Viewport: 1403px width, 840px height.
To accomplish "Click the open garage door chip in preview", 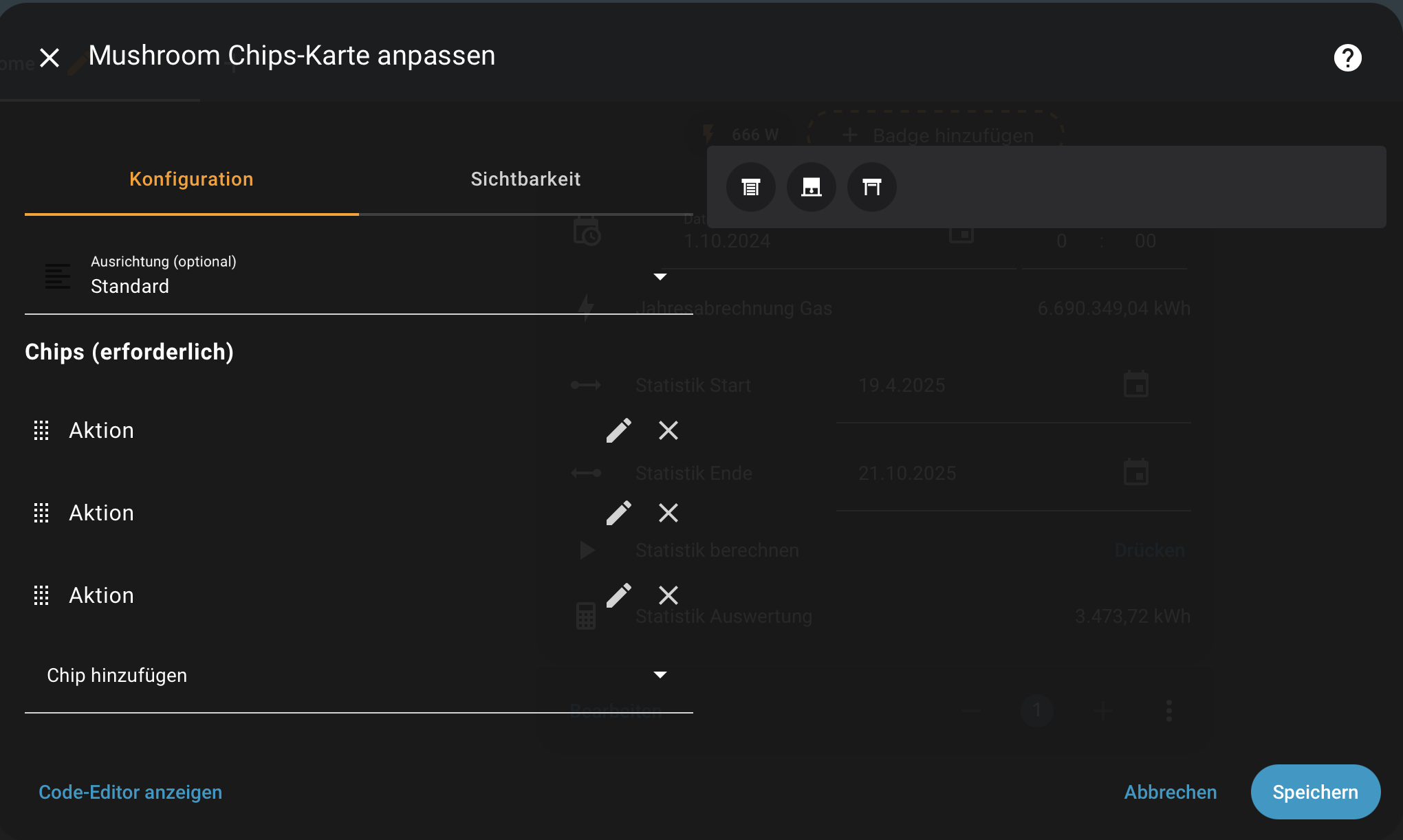I will click(871, 187).
